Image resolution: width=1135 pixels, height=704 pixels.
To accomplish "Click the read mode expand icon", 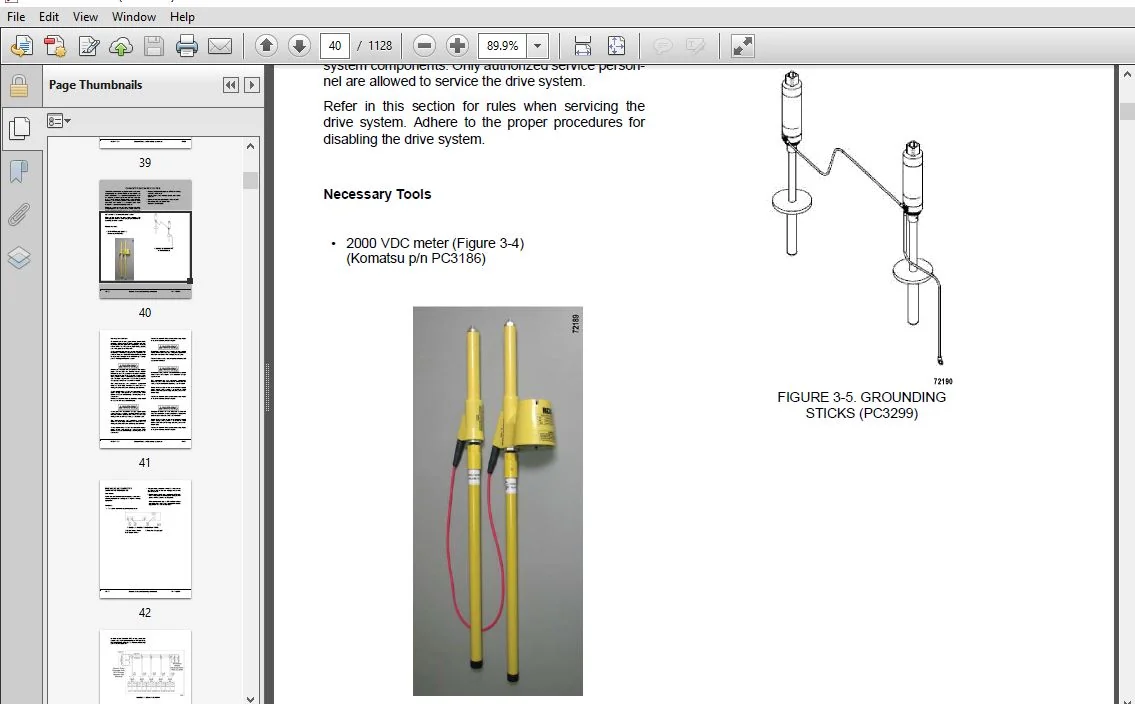I will pyautogui.click(x=743, y=46).
